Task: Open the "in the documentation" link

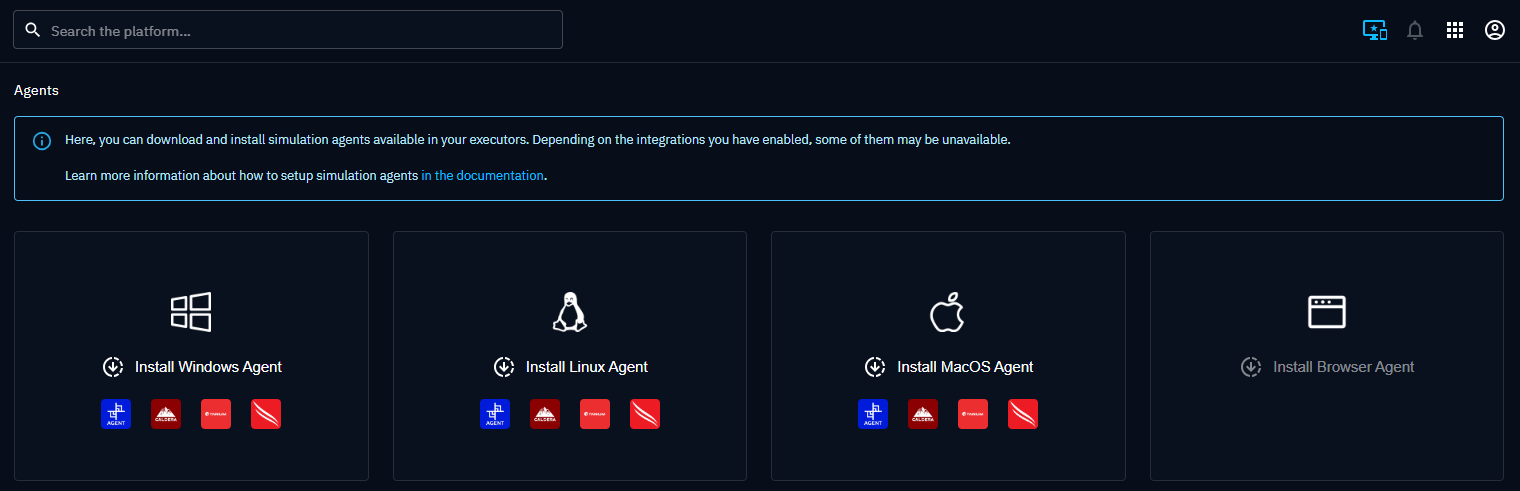Action: pyautogui.click(x=482, y=176)
